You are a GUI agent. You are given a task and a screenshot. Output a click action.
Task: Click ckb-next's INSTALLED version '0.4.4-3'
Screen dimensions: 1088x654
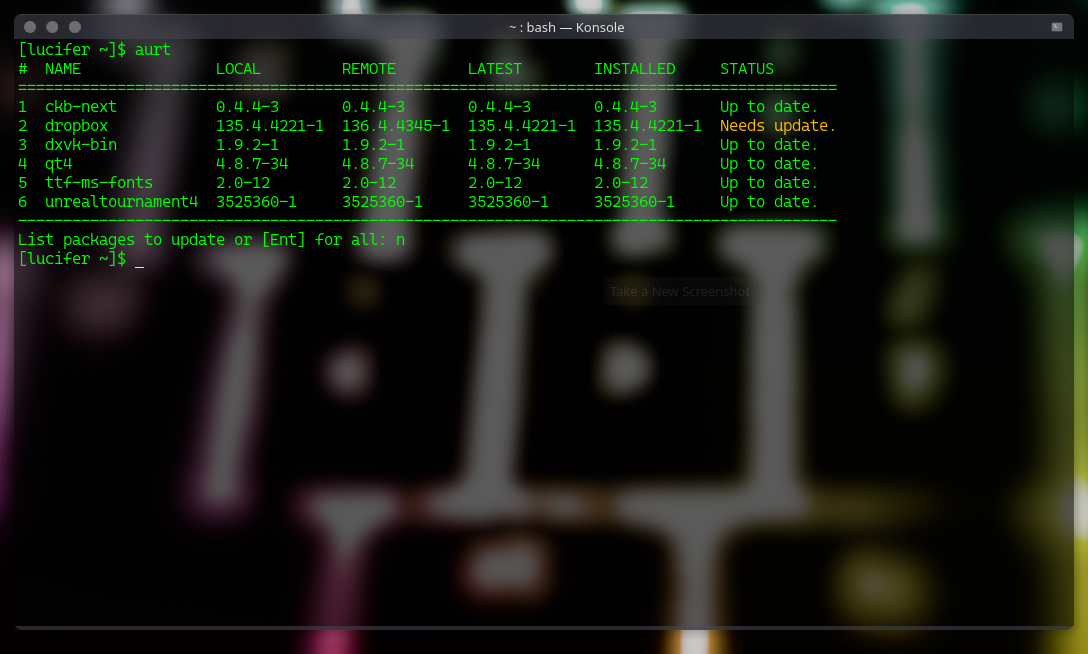coord(625,107)
